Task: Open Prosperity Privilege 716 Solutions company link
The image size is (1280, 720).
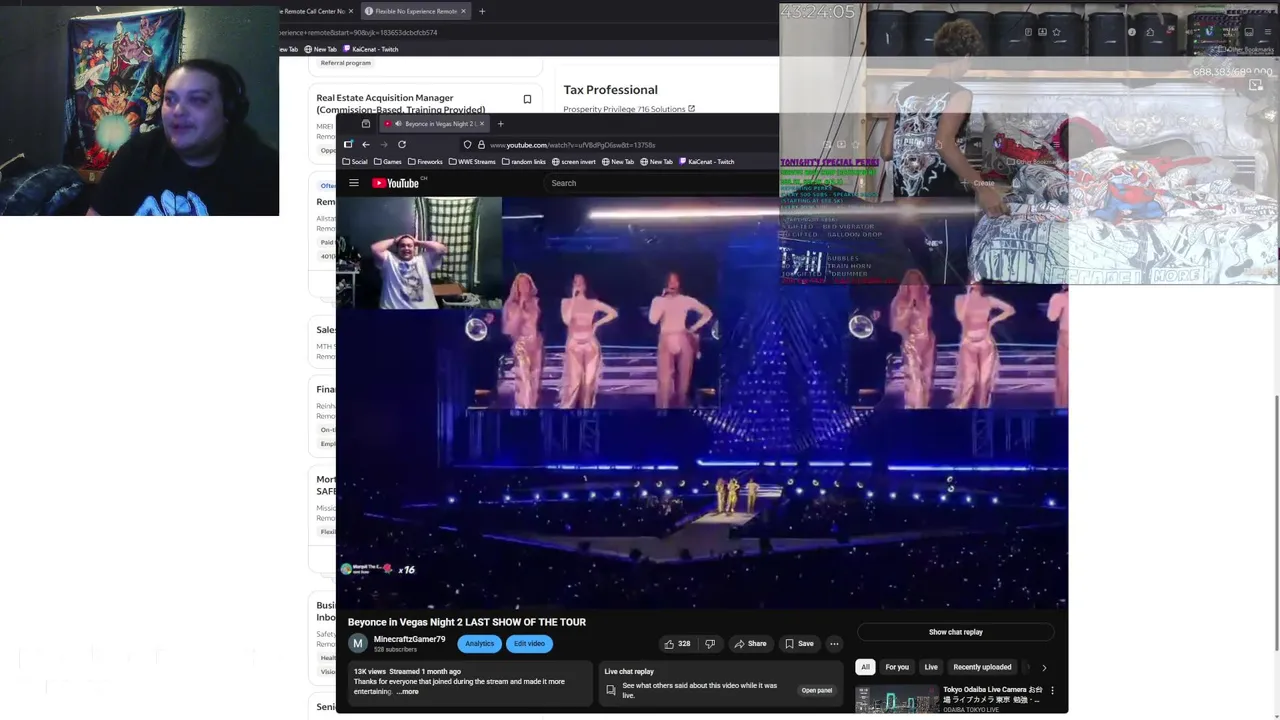Action: [624, 109]
